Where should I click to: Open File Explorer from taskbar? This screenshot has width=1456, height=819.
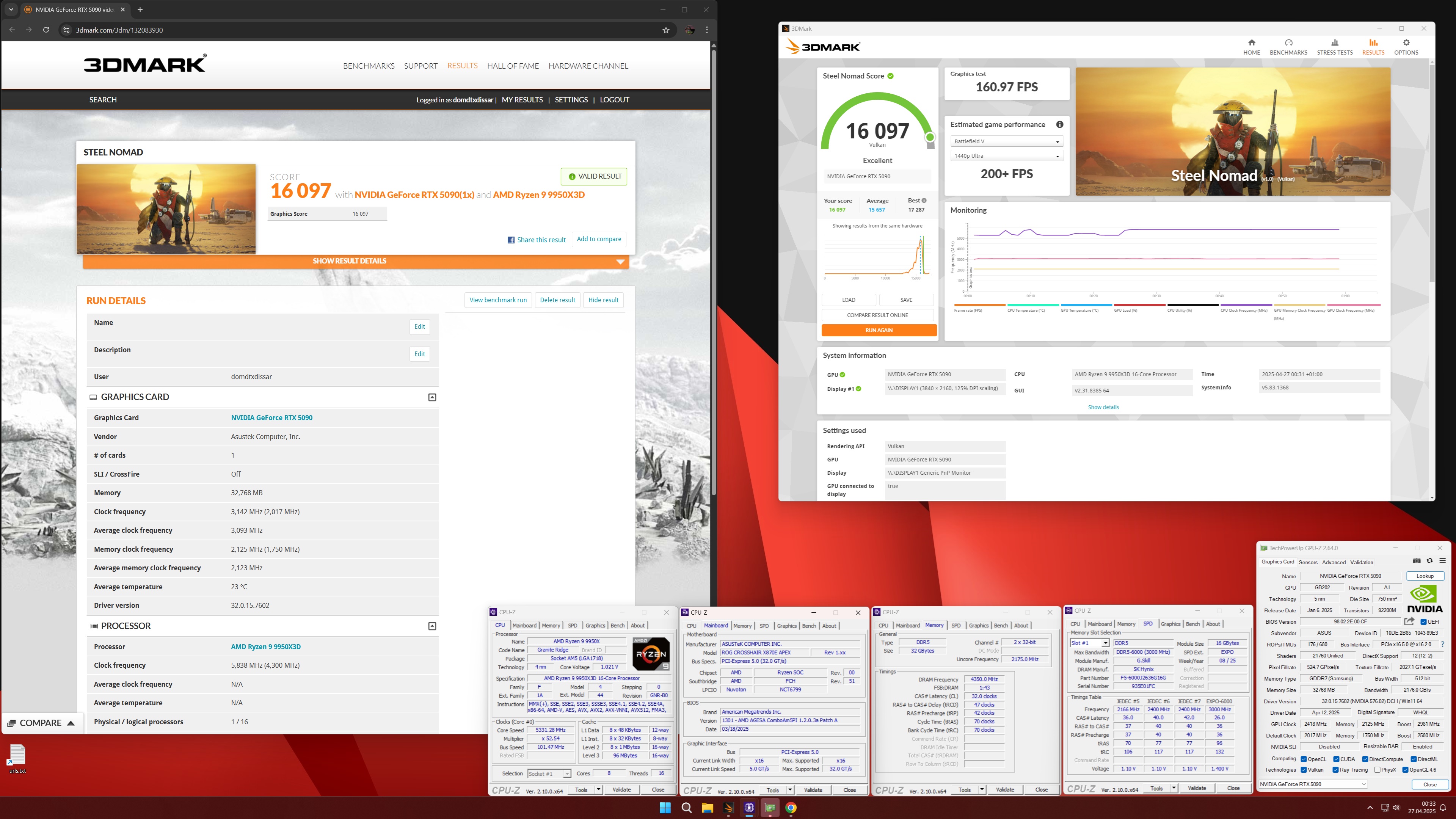[x=707, y=808]
